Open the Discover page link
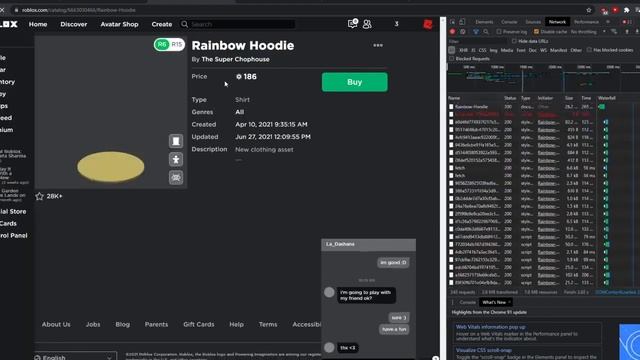The height and width of the screenshot is (360, 640). point(73,24)
